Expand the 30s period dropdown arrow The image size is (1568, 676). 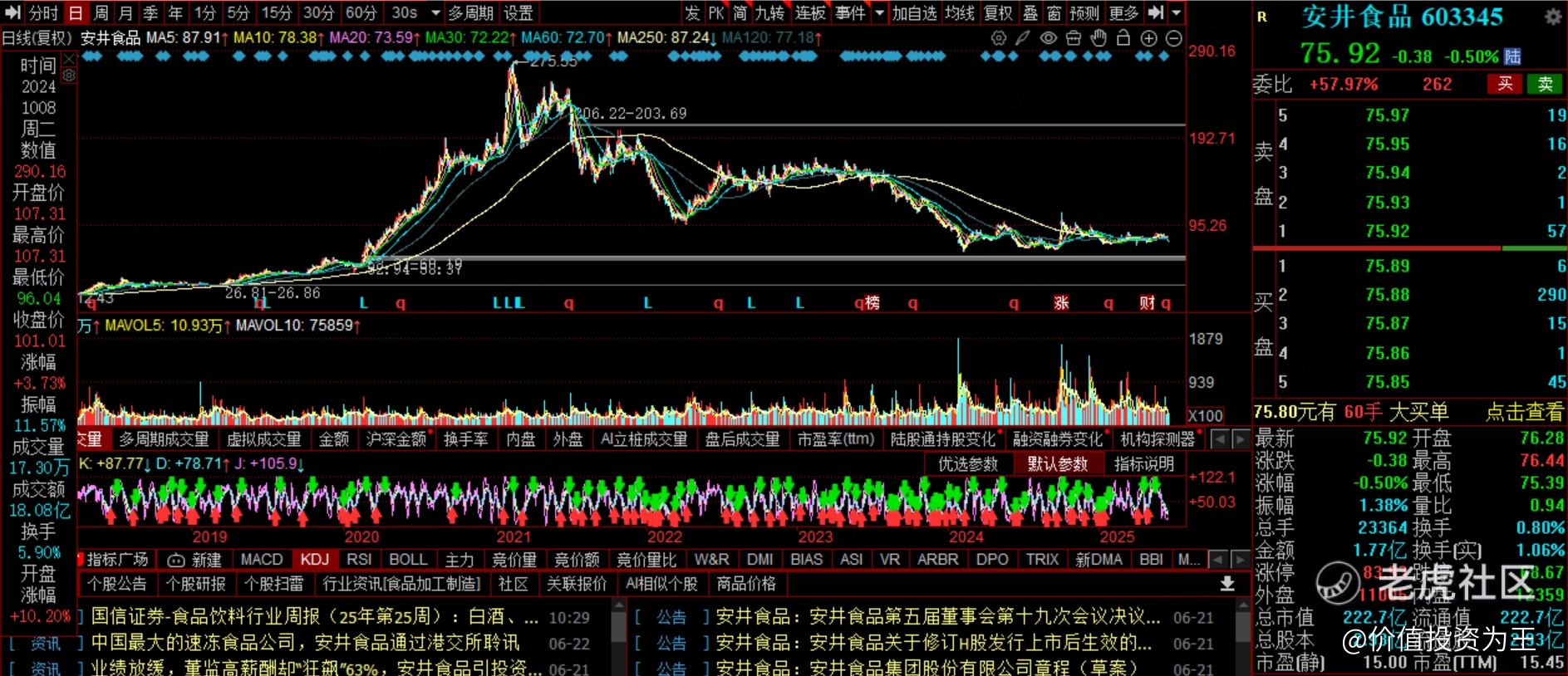pyautogui.click(x=435, y=13)
